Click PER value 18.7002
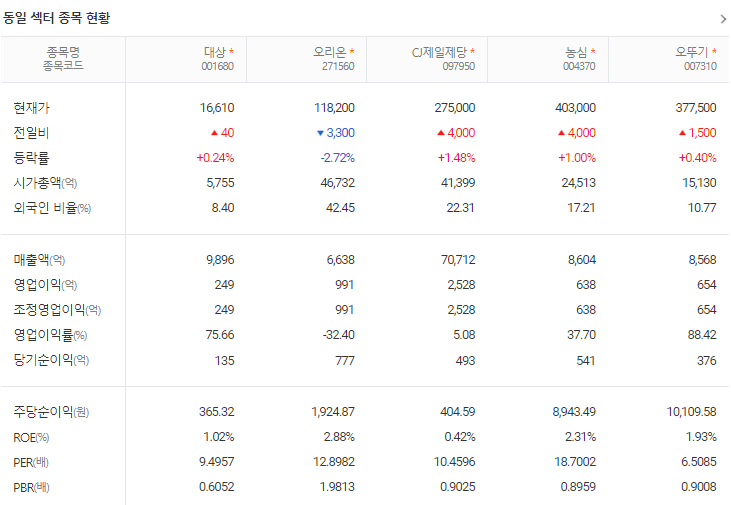The image size is (731, 505). 575,462
